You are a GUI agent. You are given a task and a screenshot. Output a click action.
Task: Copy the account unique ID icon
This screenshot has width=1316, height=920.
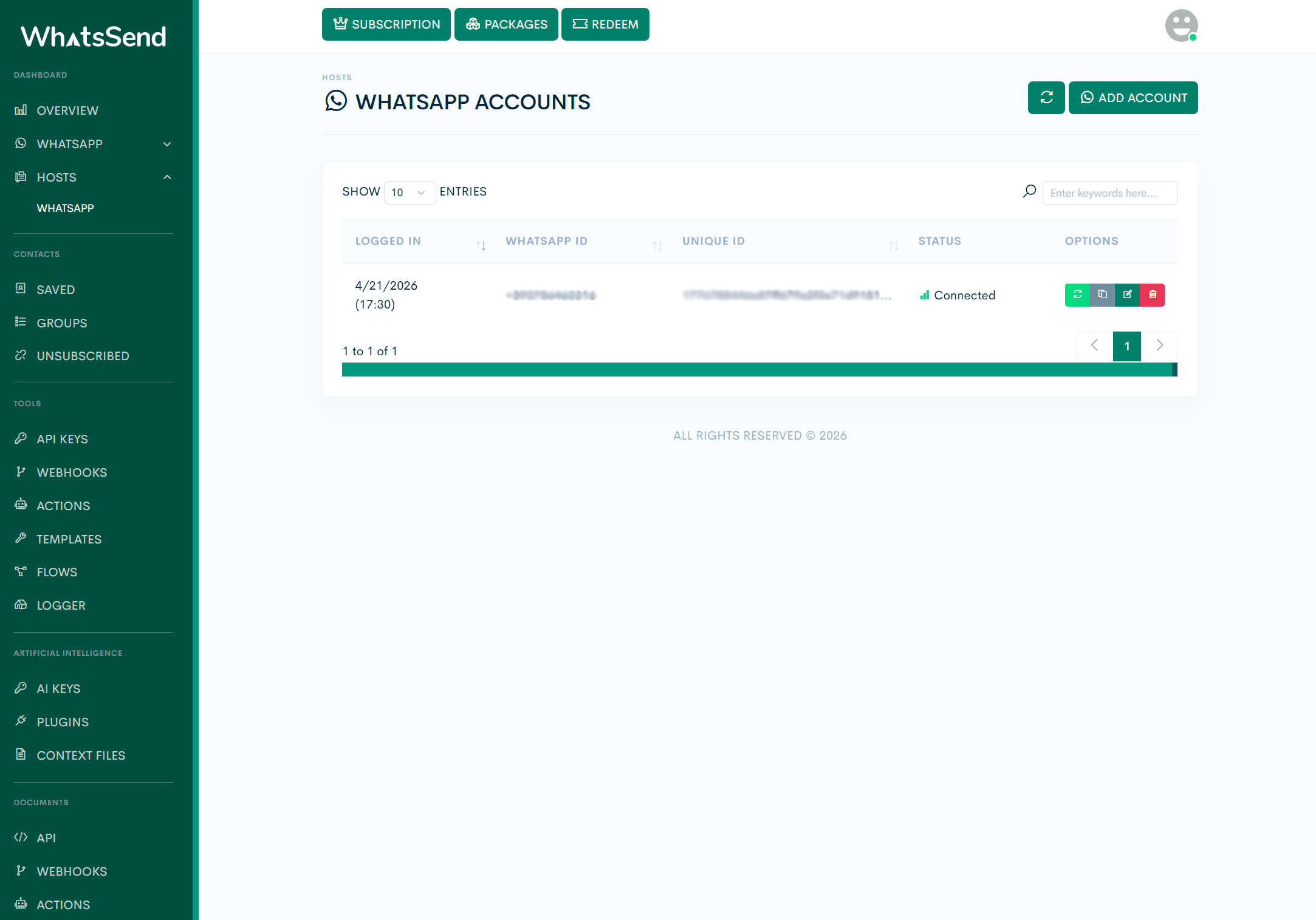1102,295
